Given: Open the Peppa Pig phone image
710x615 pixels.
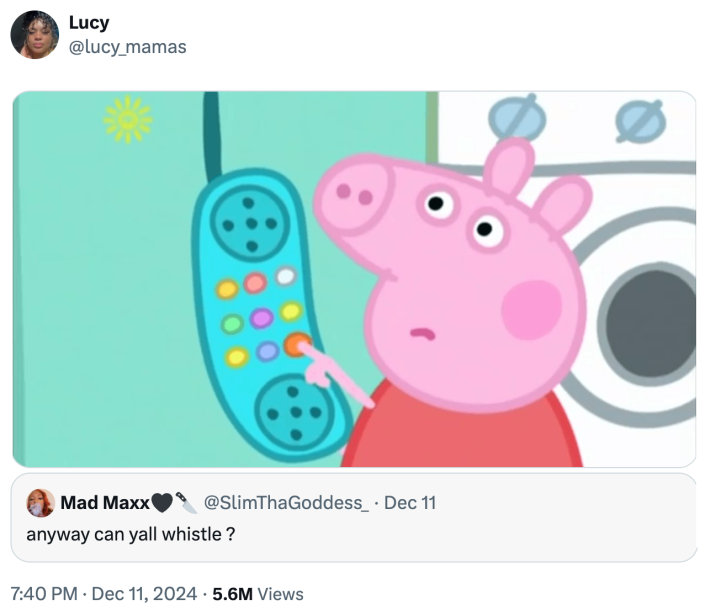Looking at the screenshot, I should click(354, 279).
